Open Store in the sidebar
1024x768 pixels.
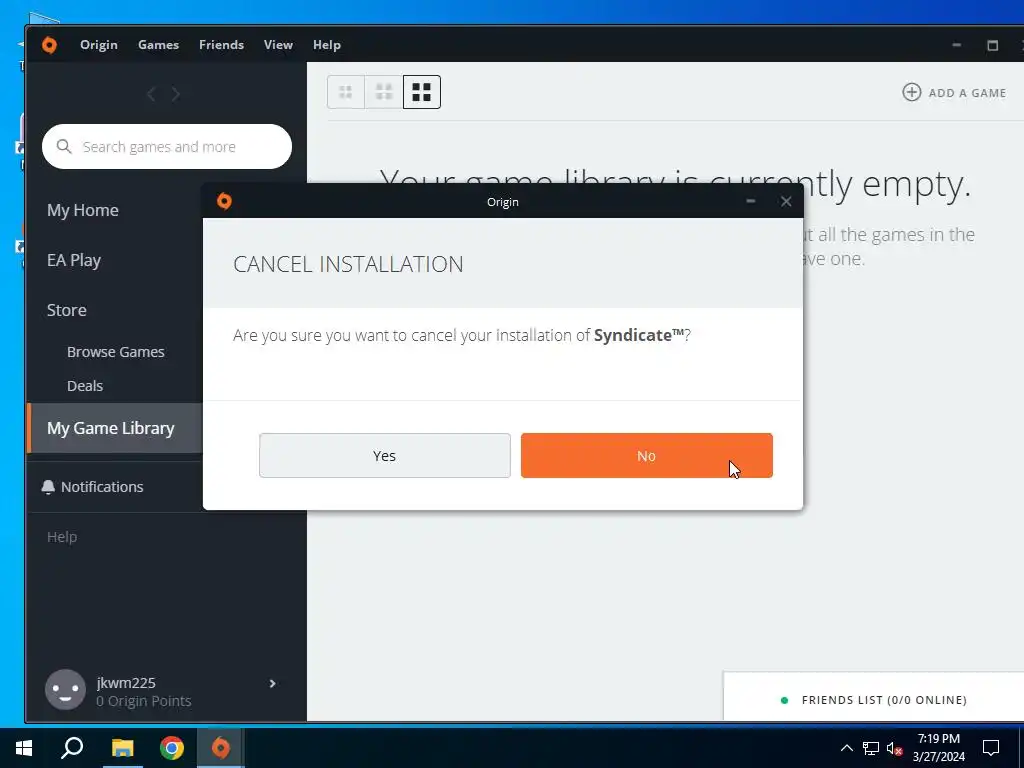[x=67, y=310]
